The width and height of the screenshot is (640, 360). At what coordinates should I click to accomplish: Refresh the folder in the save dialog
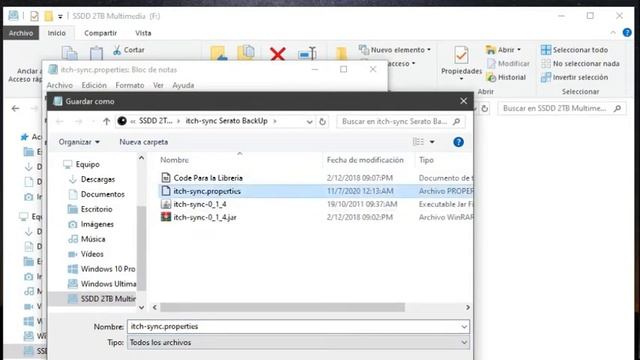click(x=322, y=122)
